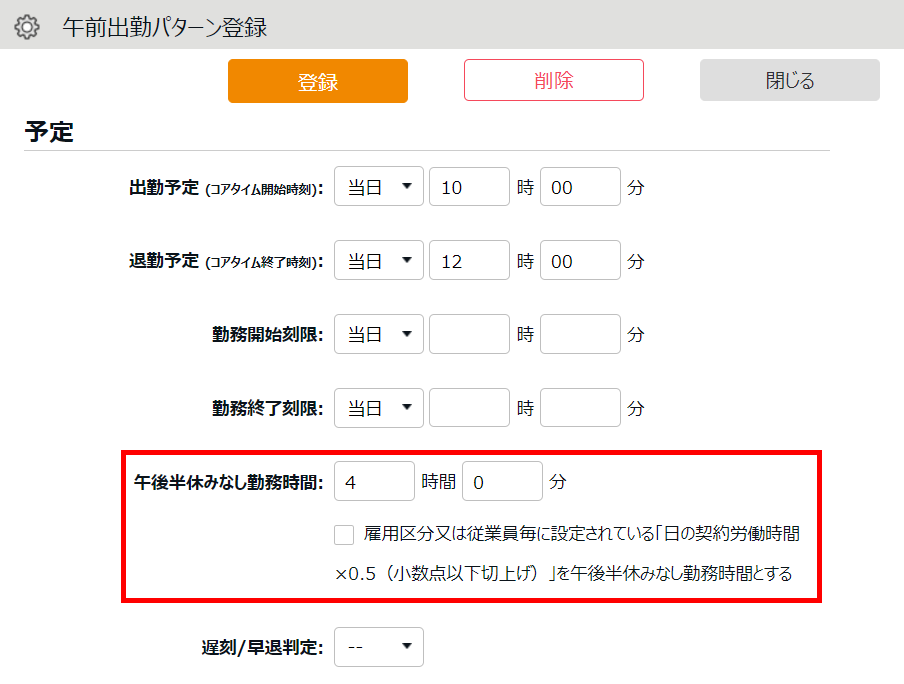Open the 遅刻/早退判定 dropdown
The image size is (904, 684).
tap(379, 647)
